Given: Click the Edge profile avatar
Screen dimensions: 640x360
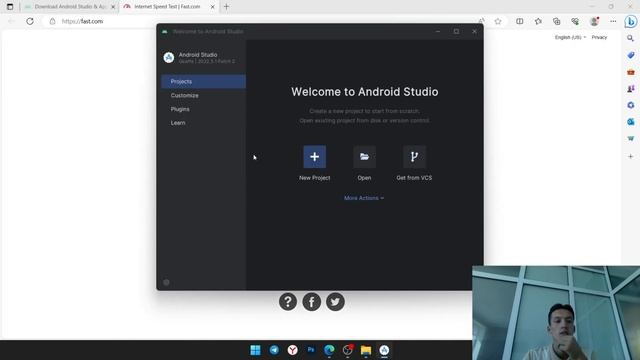Looking at the screenshot, I should 594,21.
